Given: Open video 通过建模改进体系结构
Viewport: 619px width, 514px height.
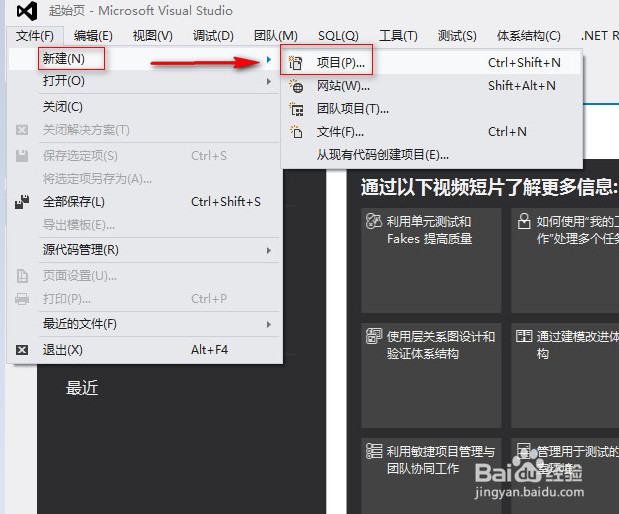Looking at the screenshot, I should pos(565,375).
